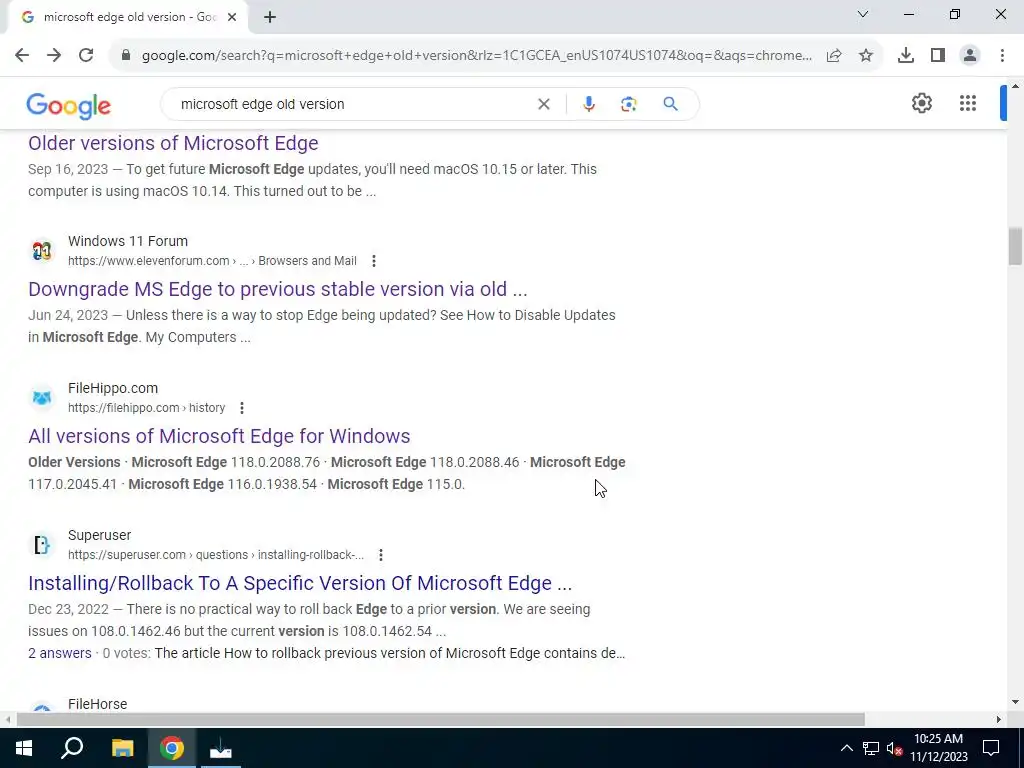The image size is (1024, 768).
Task: Reload the current page
Action: coord(86,56)
